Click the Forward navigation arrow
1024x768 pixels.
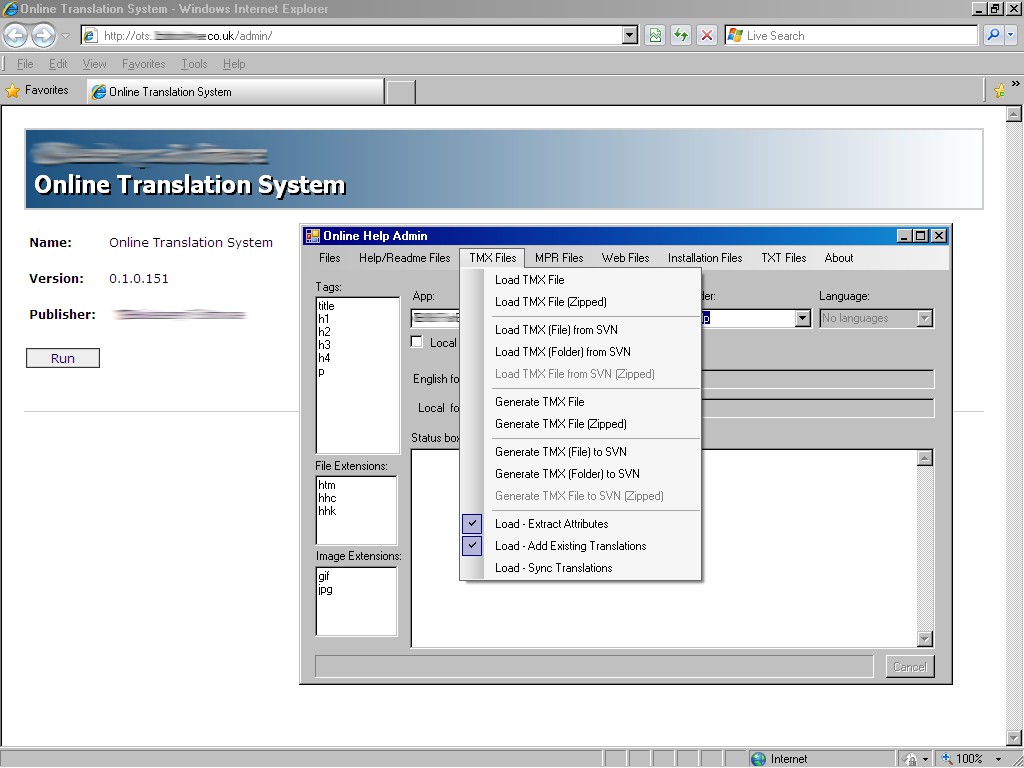pos(41,35)
